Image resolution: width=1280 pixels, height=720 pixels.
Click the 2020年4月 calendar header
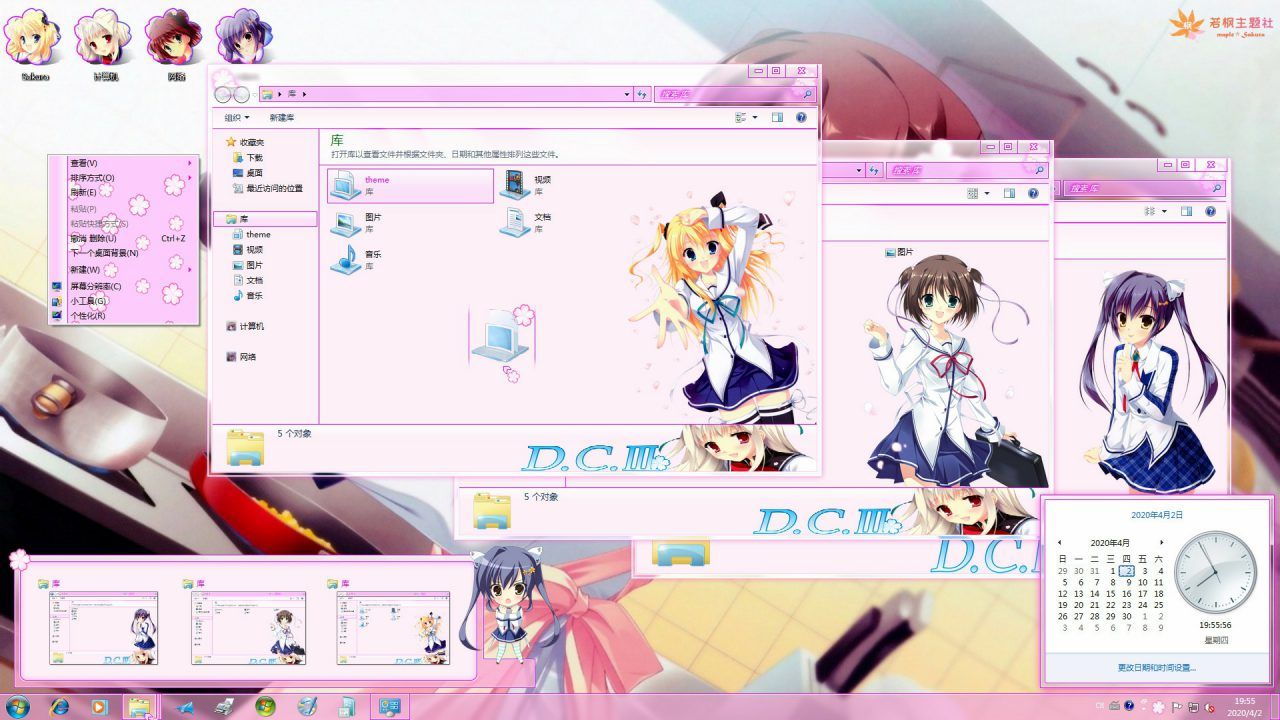click(x=1110, y=542)
